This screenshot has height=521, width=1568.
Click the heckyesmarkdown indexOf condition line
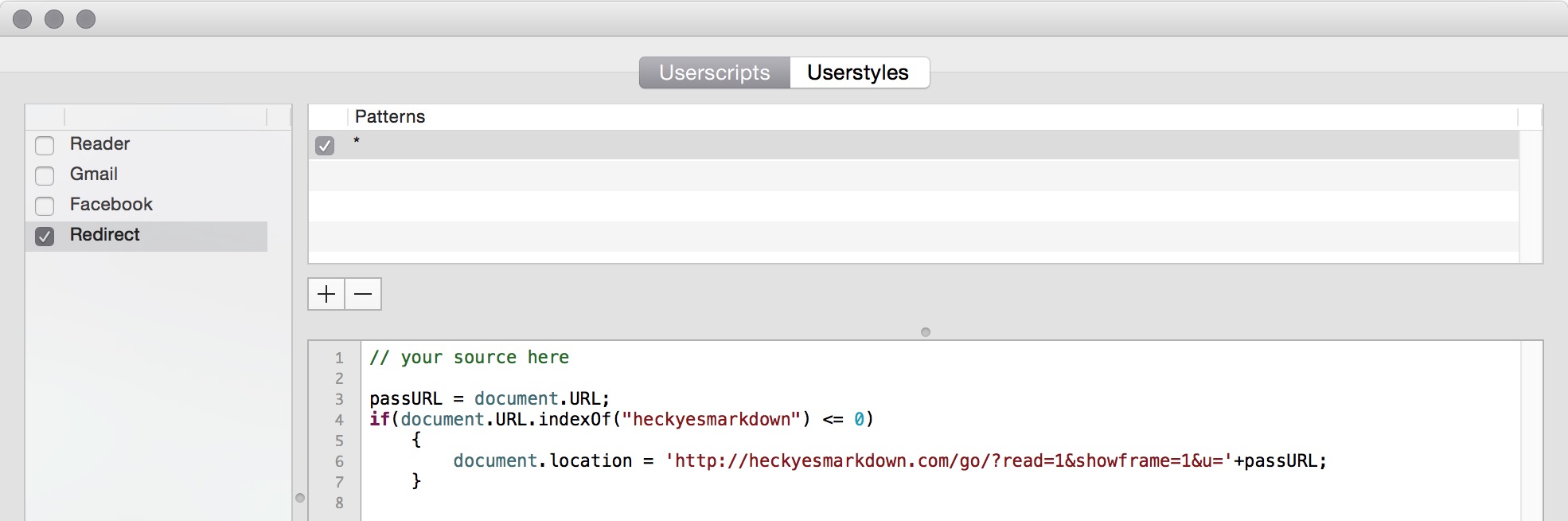pos(622,420)
